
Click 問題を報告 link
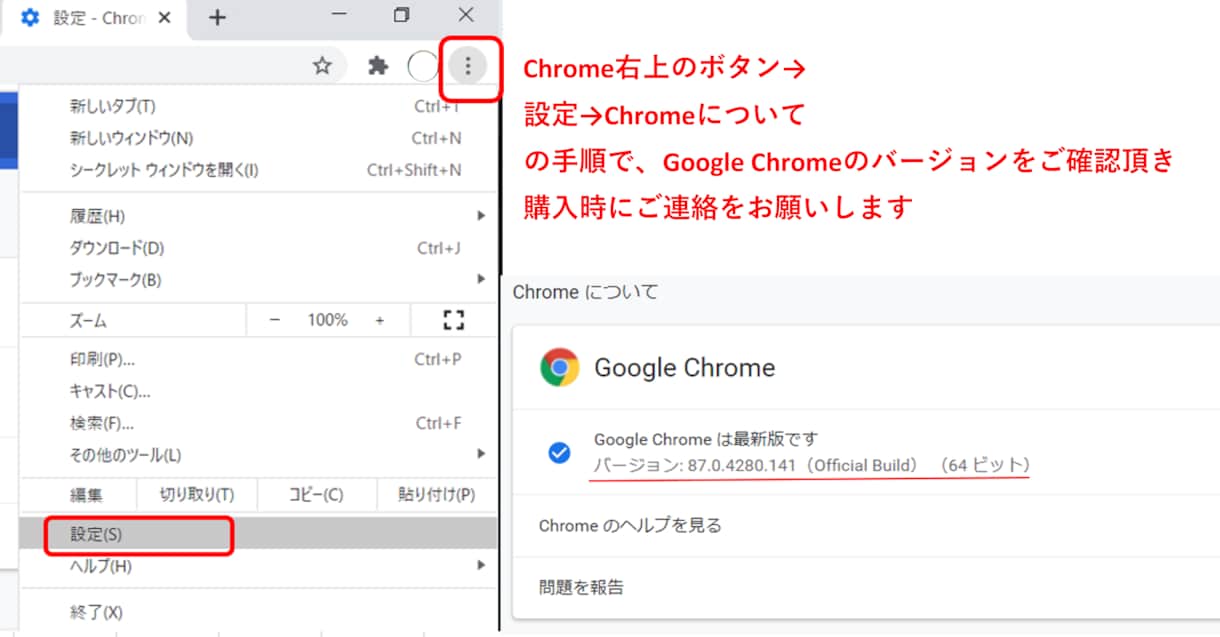[581, 587]
